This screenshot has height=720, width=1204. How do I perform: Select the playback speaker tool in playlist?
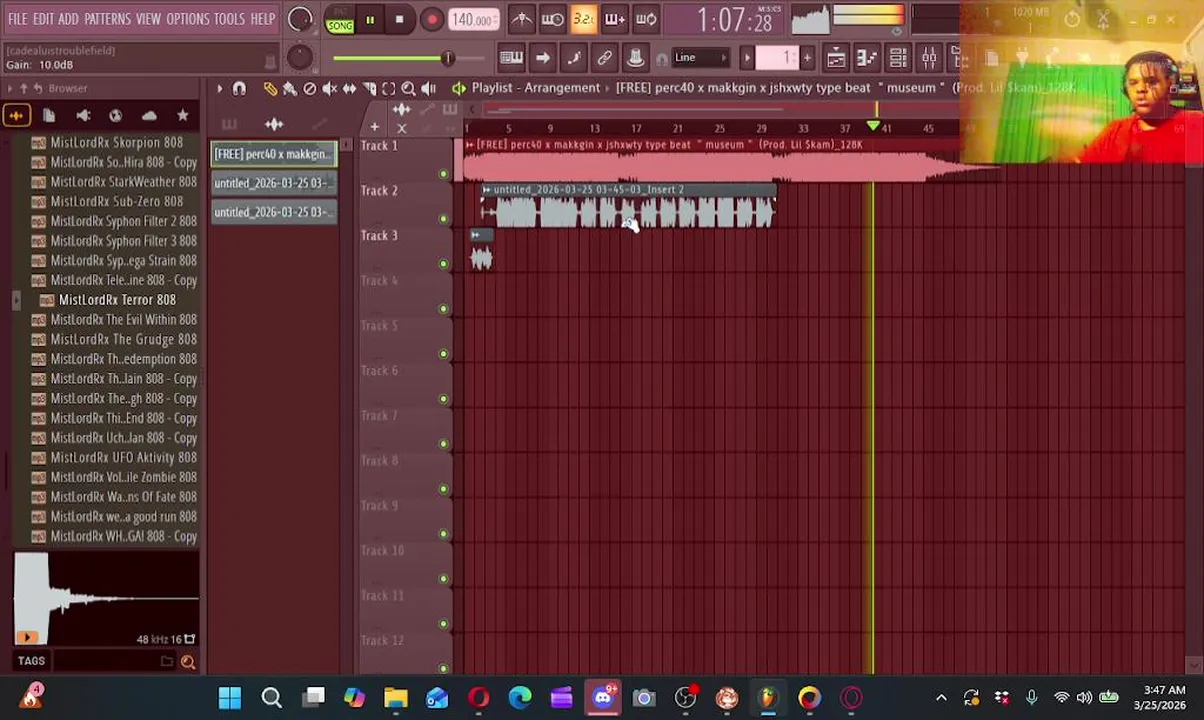click(x=428, y=89)
